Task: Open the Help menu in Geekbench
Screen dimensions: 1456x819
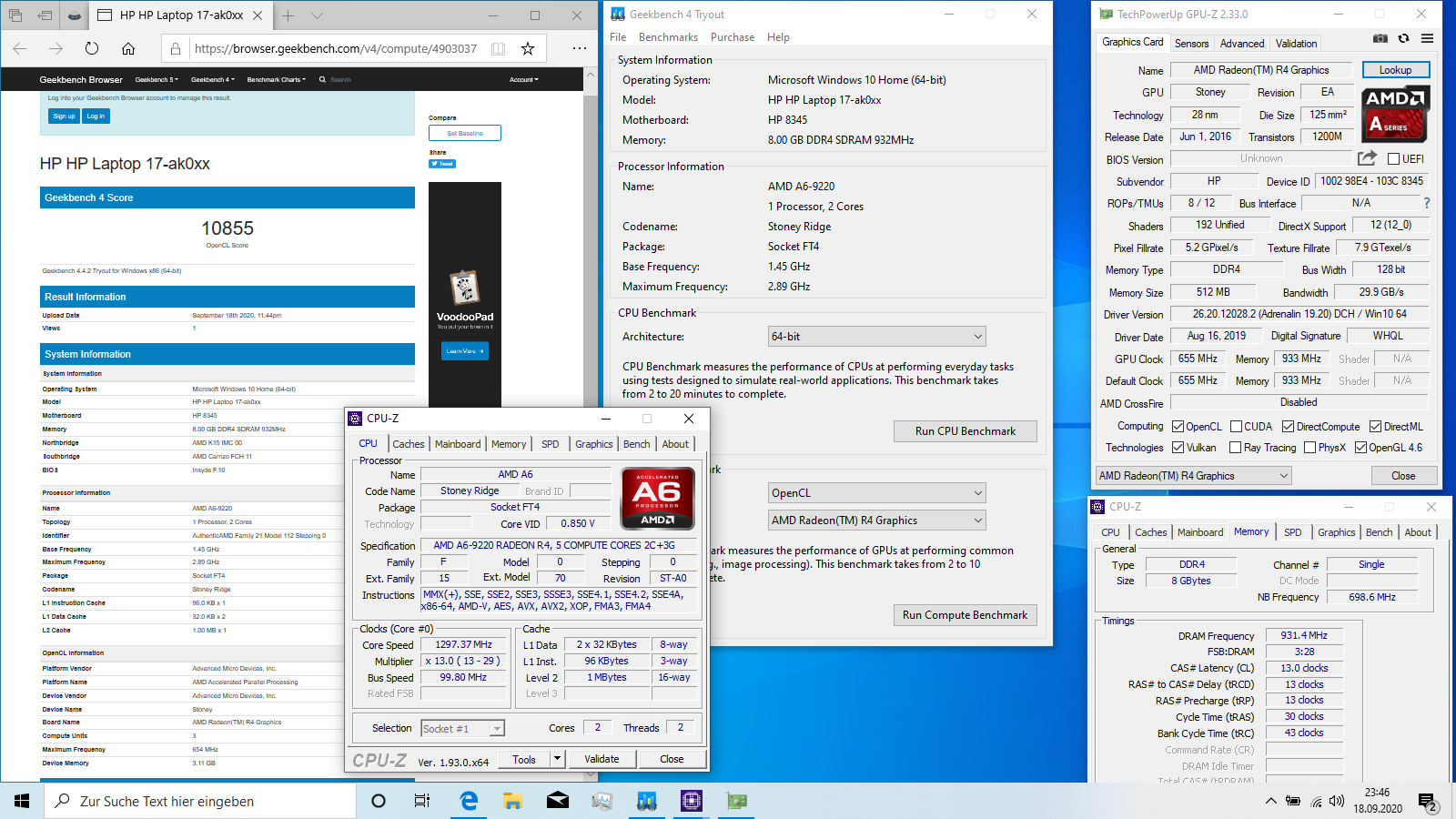Action: (778, 37)
